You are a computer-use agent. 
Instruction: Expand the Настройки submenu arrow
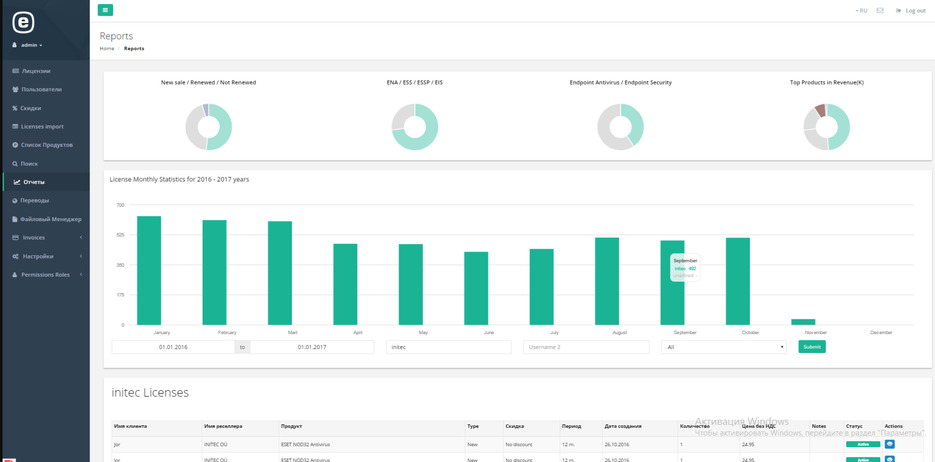81,256
